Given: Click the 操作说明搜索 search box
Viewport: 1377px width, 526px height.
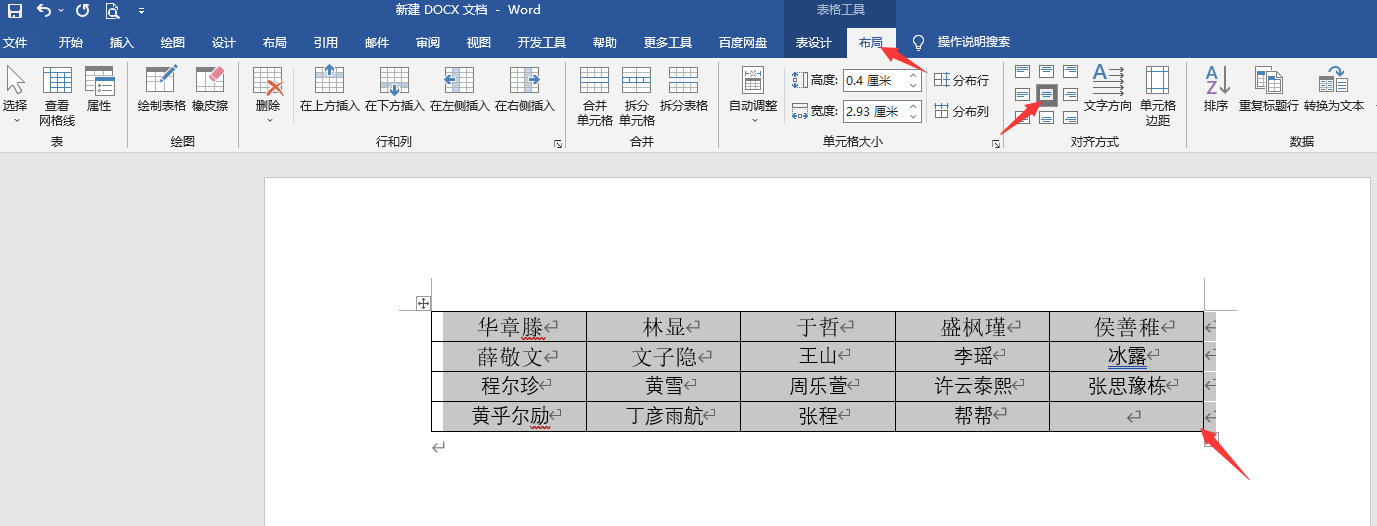Looking at the screenshot, I should (x=973, y=42).
